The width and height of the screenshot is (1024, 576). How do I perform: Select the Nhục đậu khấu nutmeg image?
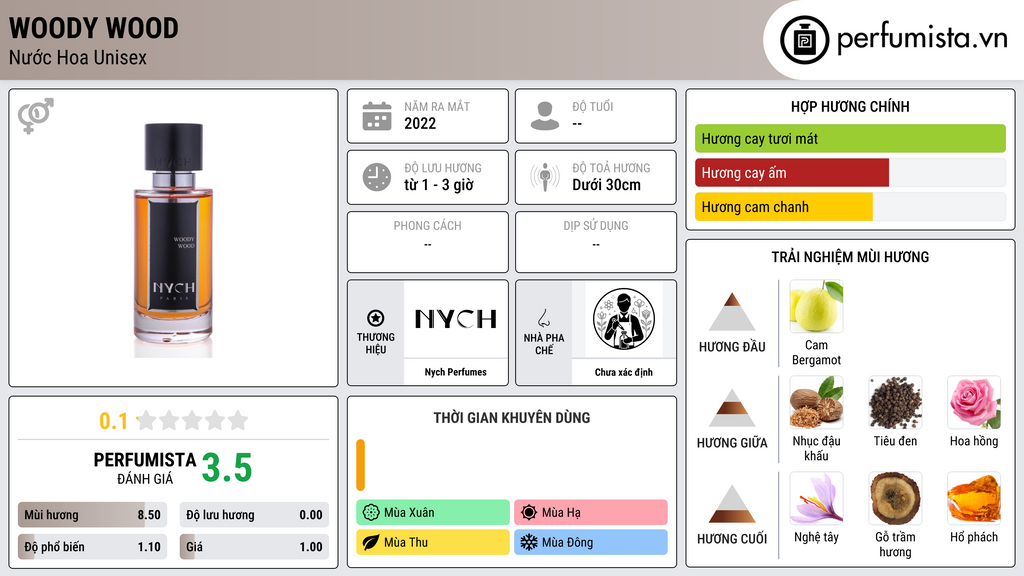(816, 402)
